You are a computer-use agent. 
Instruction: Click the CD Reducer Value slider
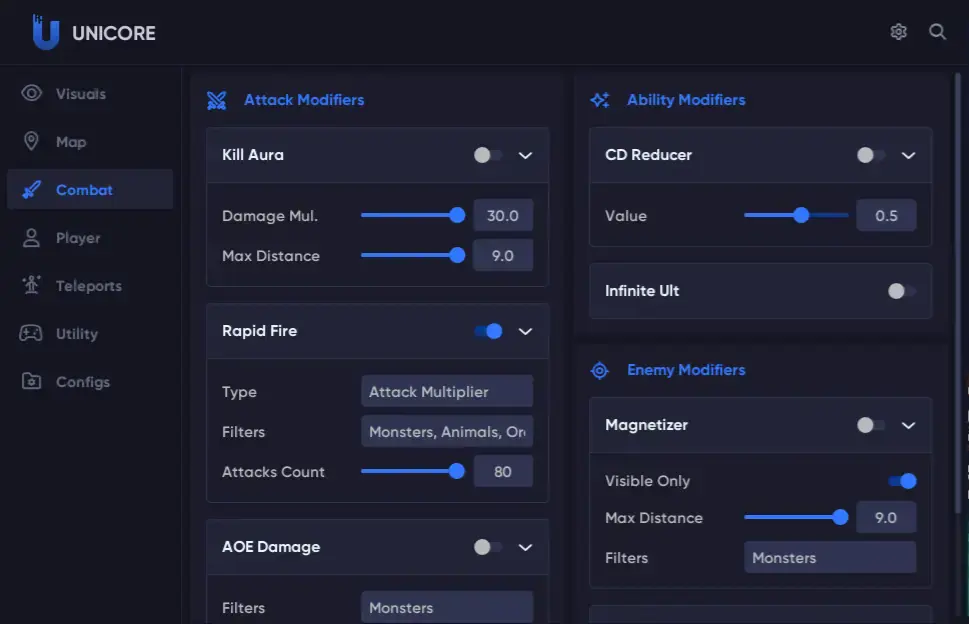click(x=796, y=215)
